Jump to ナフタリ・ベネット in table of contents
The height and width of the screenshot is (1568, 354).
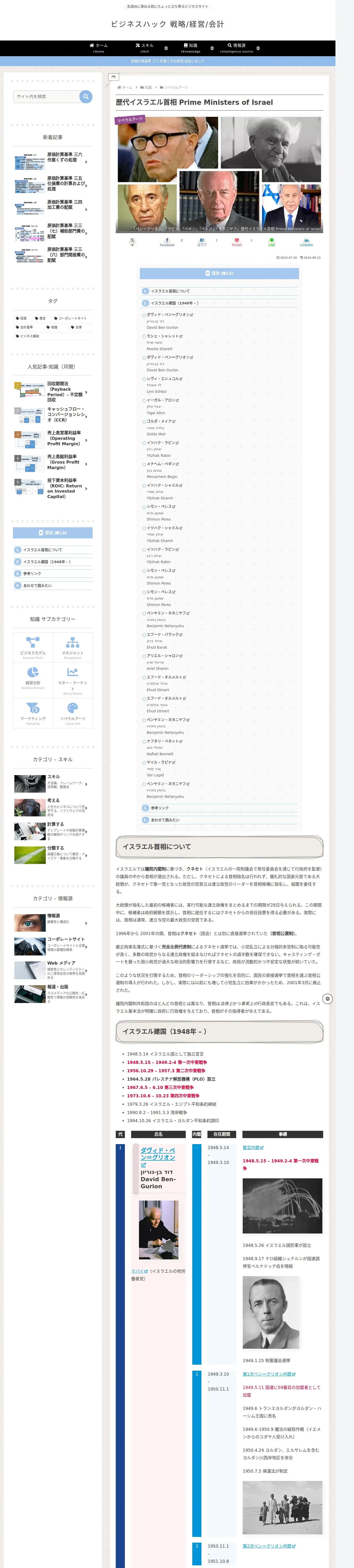click(x=164, y=741)
